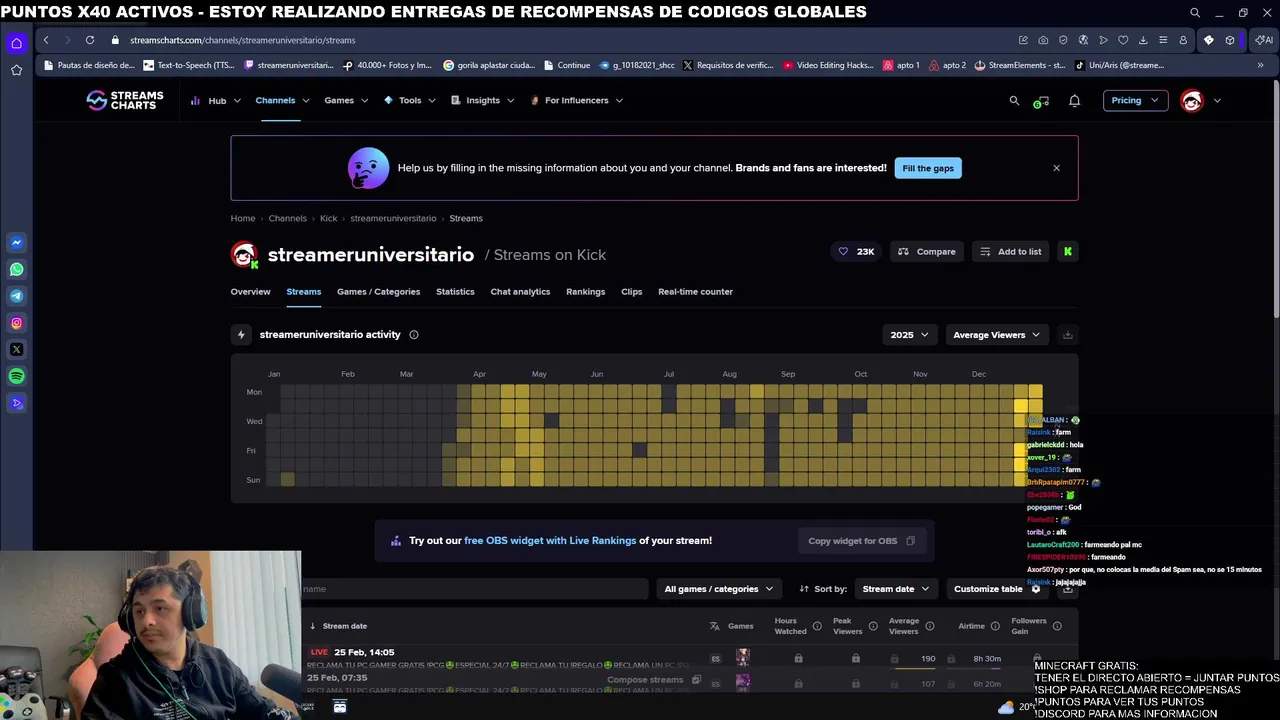The width and height of the screenshot is (1280, 720).
Task: Click the 23K favorites heart button
Action: click(x=856, y=252)
